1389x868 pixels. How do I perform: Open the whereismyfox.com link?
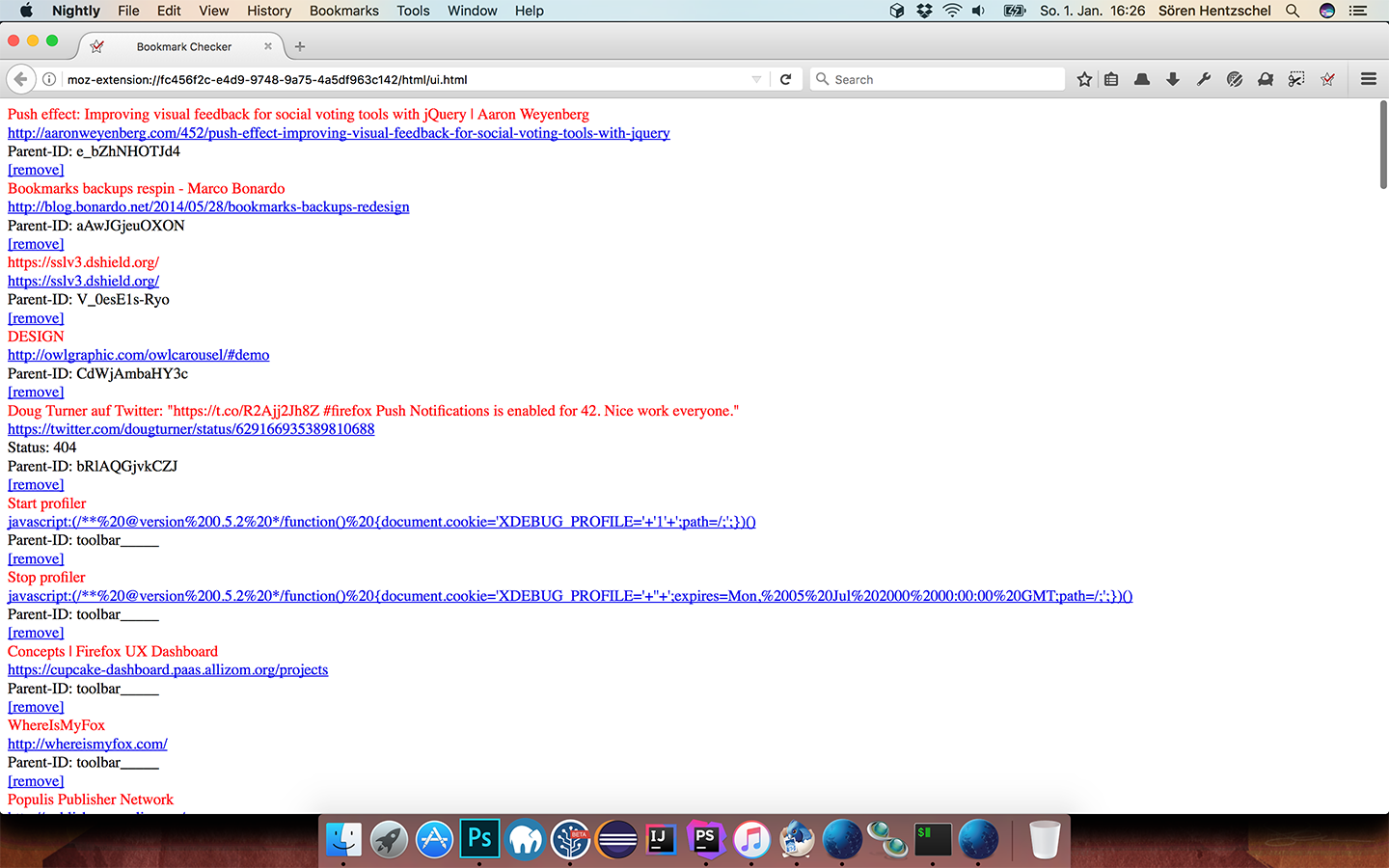tap(88, 744)
